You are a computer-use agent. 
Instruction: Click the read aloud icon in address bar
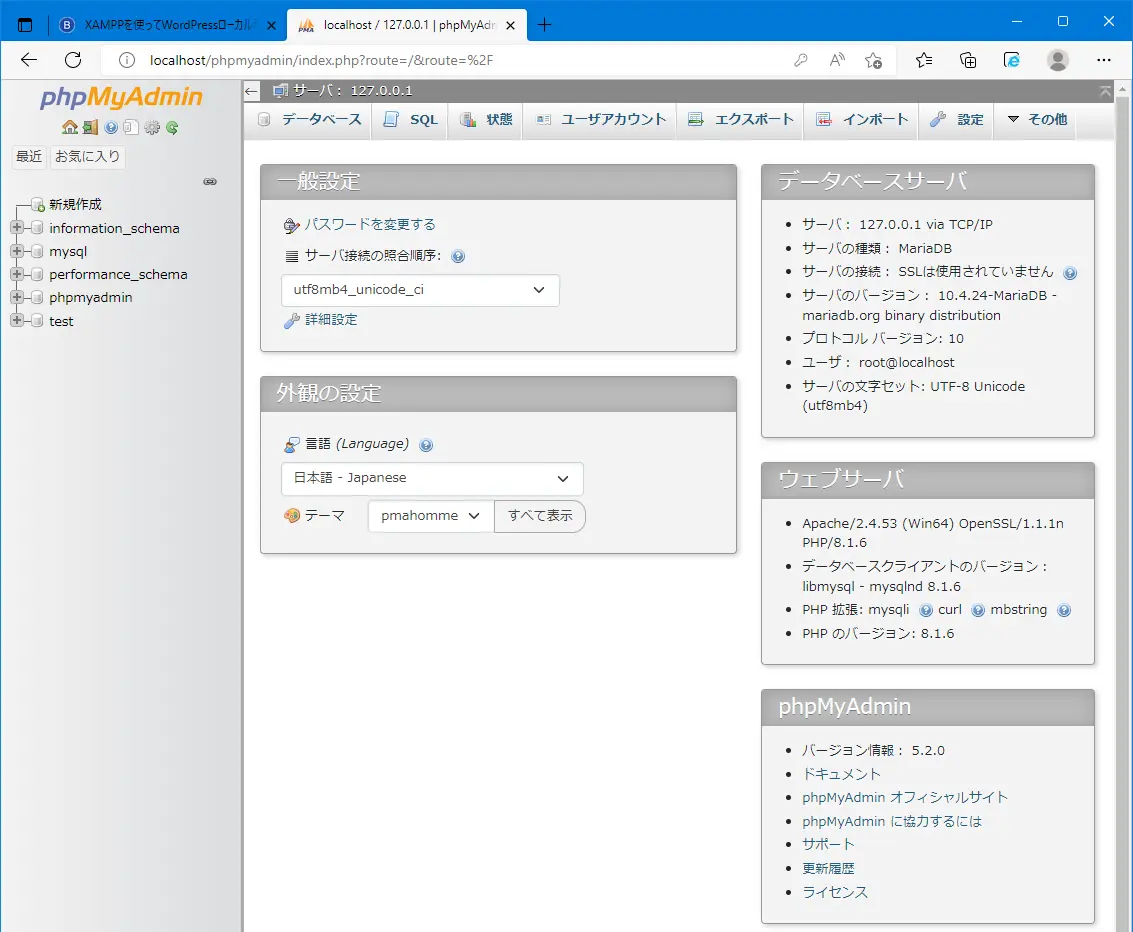click(x=837, y=60)
